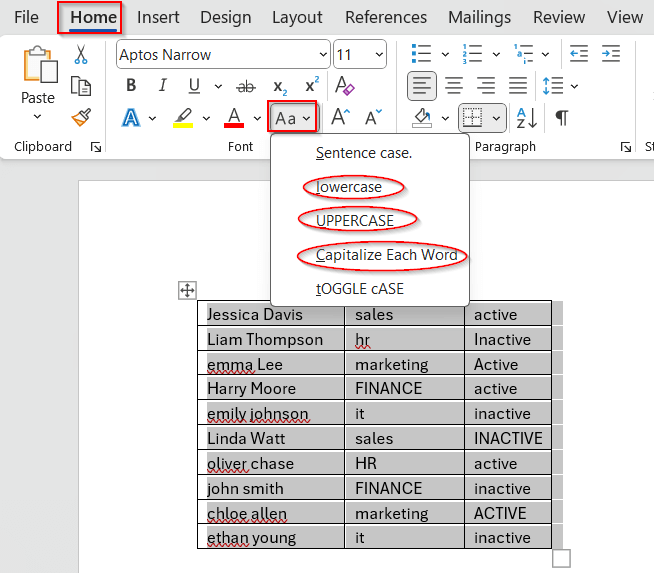654x573 pixels.
Task: Choose UPPERCASE option
Action: 355,221
